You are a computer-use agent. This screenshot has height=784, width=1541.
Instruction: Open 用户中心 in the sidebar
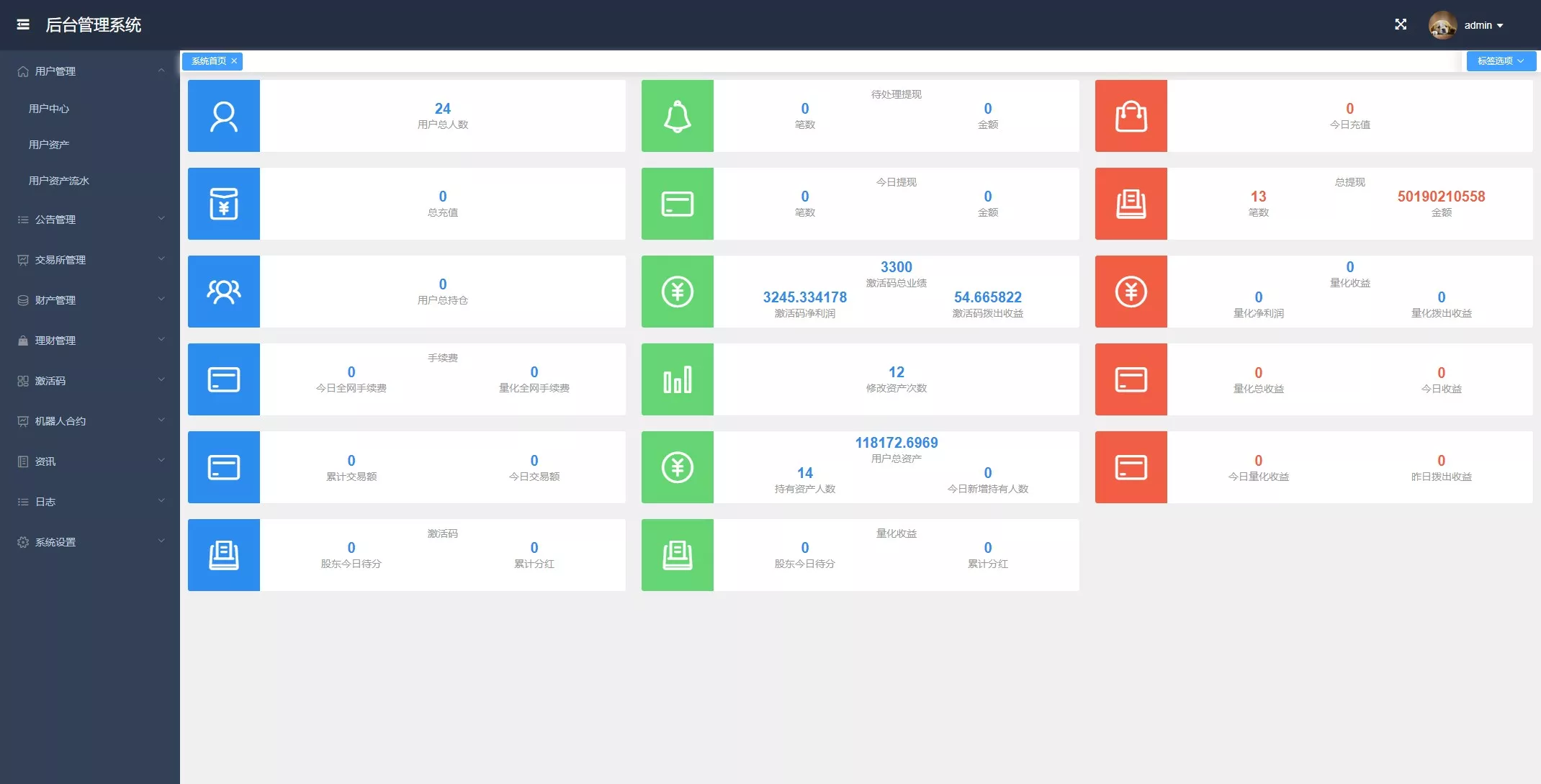(x=49, y=109)
